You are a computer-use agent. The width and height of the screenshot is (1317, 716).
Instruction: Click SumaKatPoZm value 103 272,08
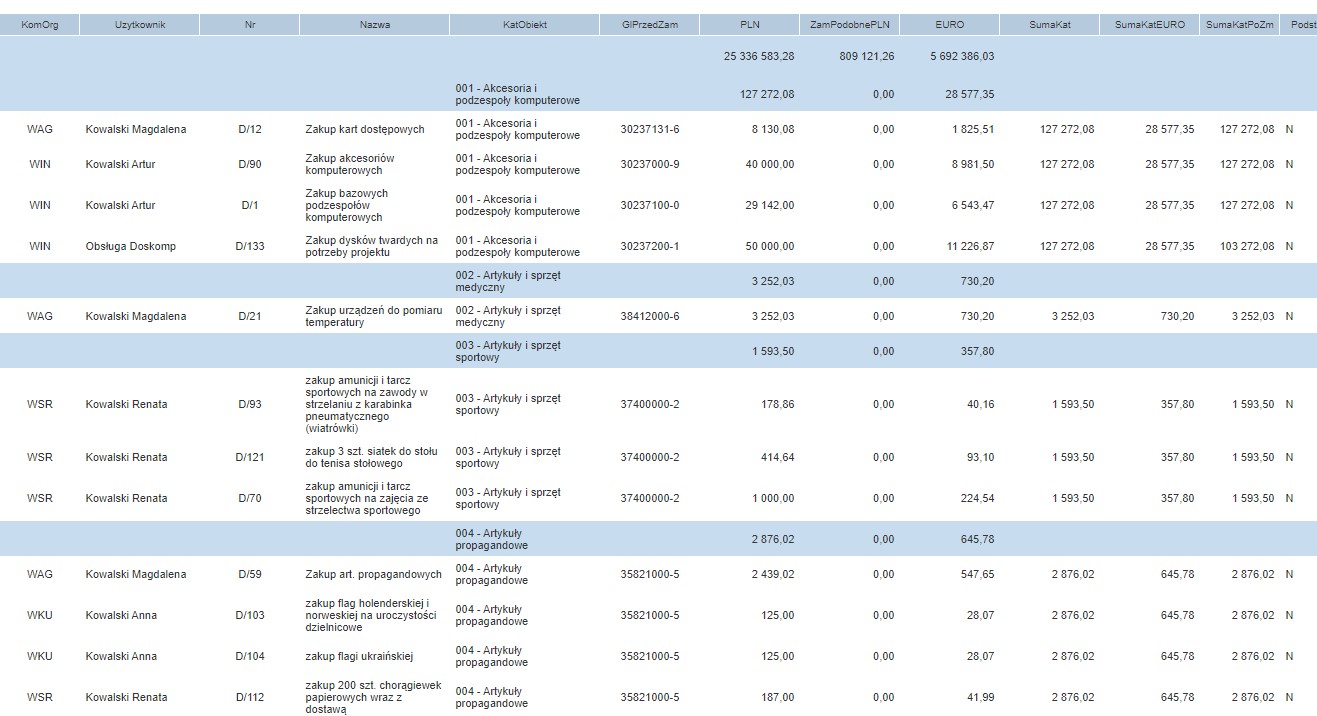(x=1246, y=246)
